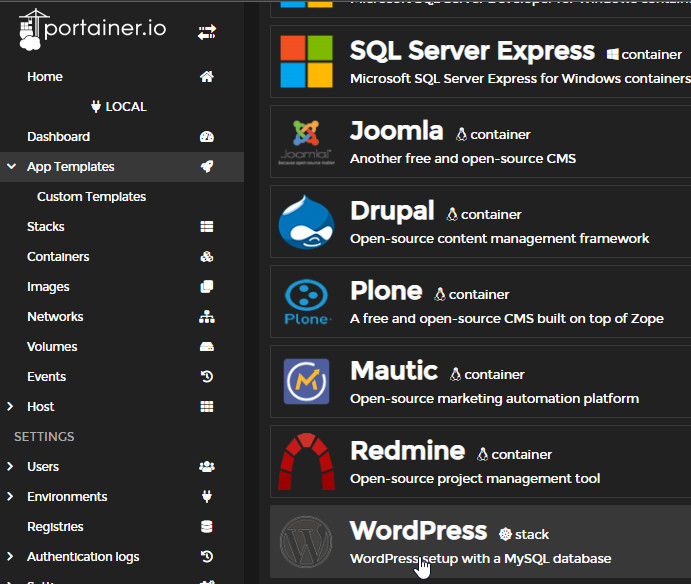Screen dimensions: 691x584
Task: Click the Stacks list icon
Action: pyautogui.click(x=207, y=227)
